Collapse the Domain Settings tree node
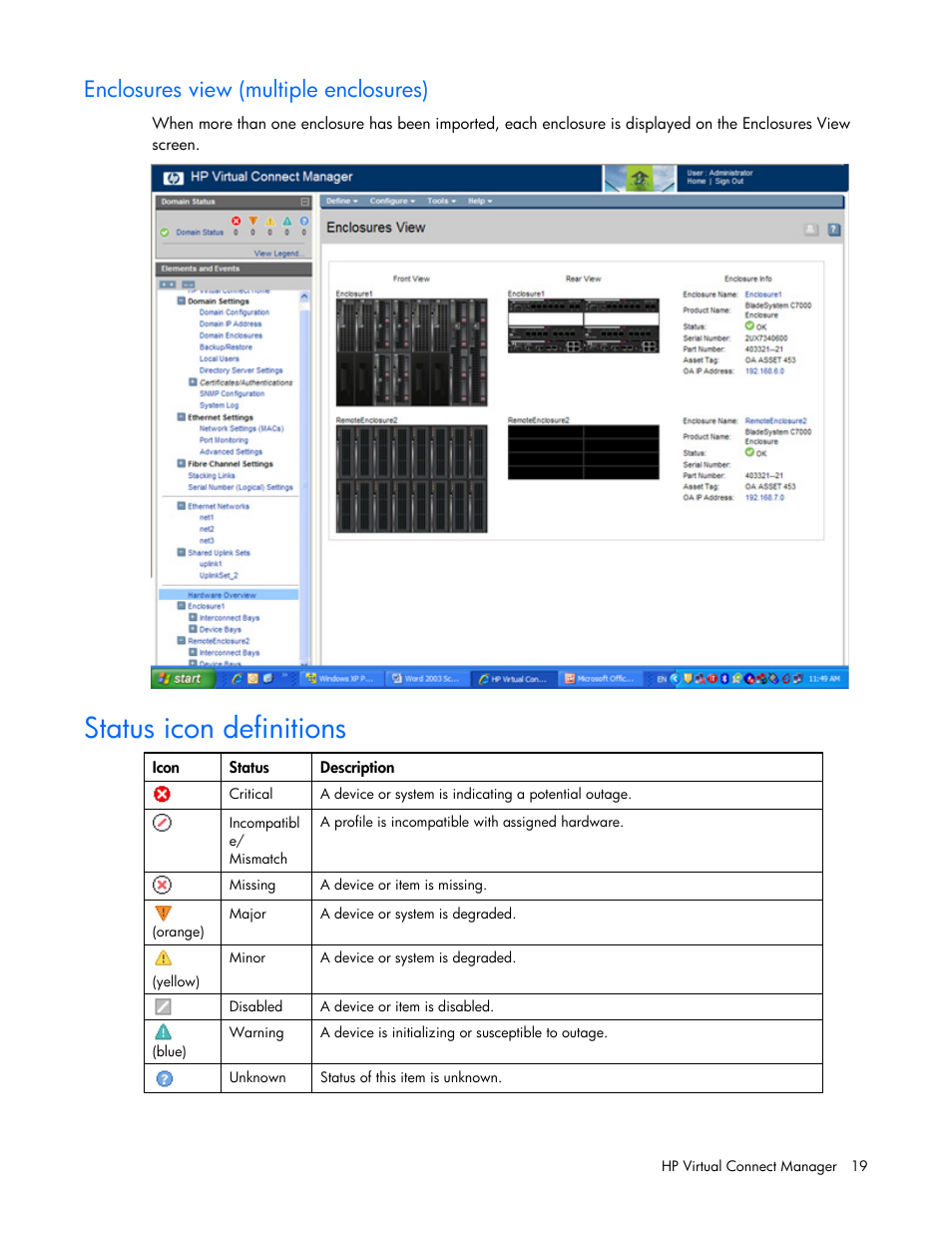 point(182,301)
